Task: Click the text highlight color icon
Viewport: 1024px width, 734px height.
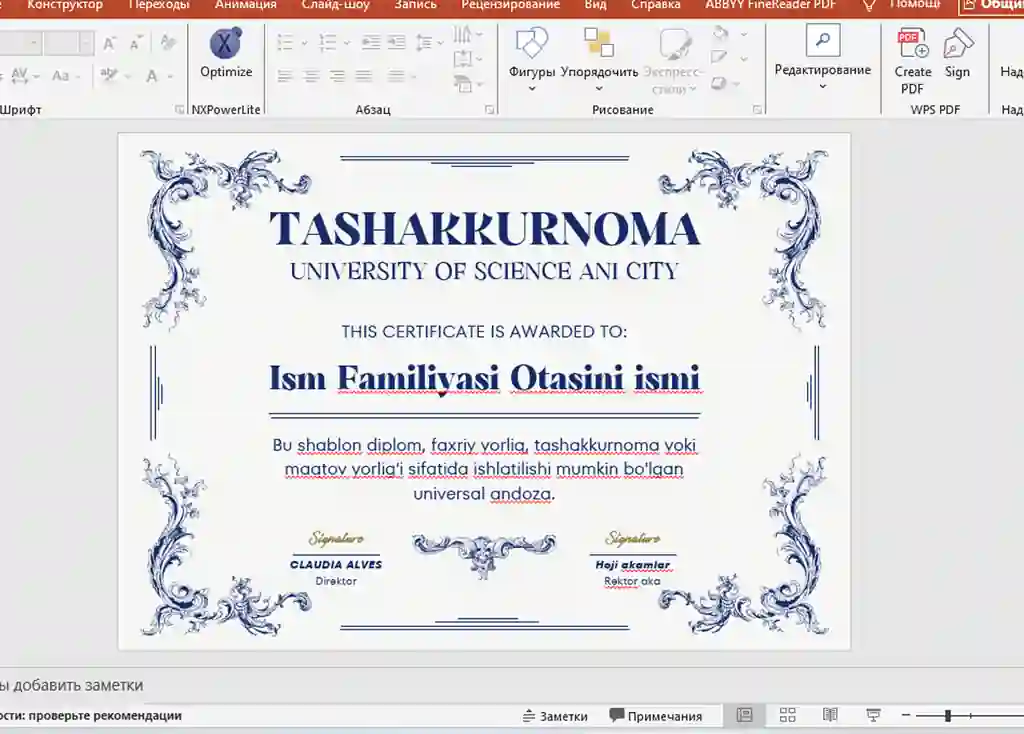Action: [x=108, y=76]
